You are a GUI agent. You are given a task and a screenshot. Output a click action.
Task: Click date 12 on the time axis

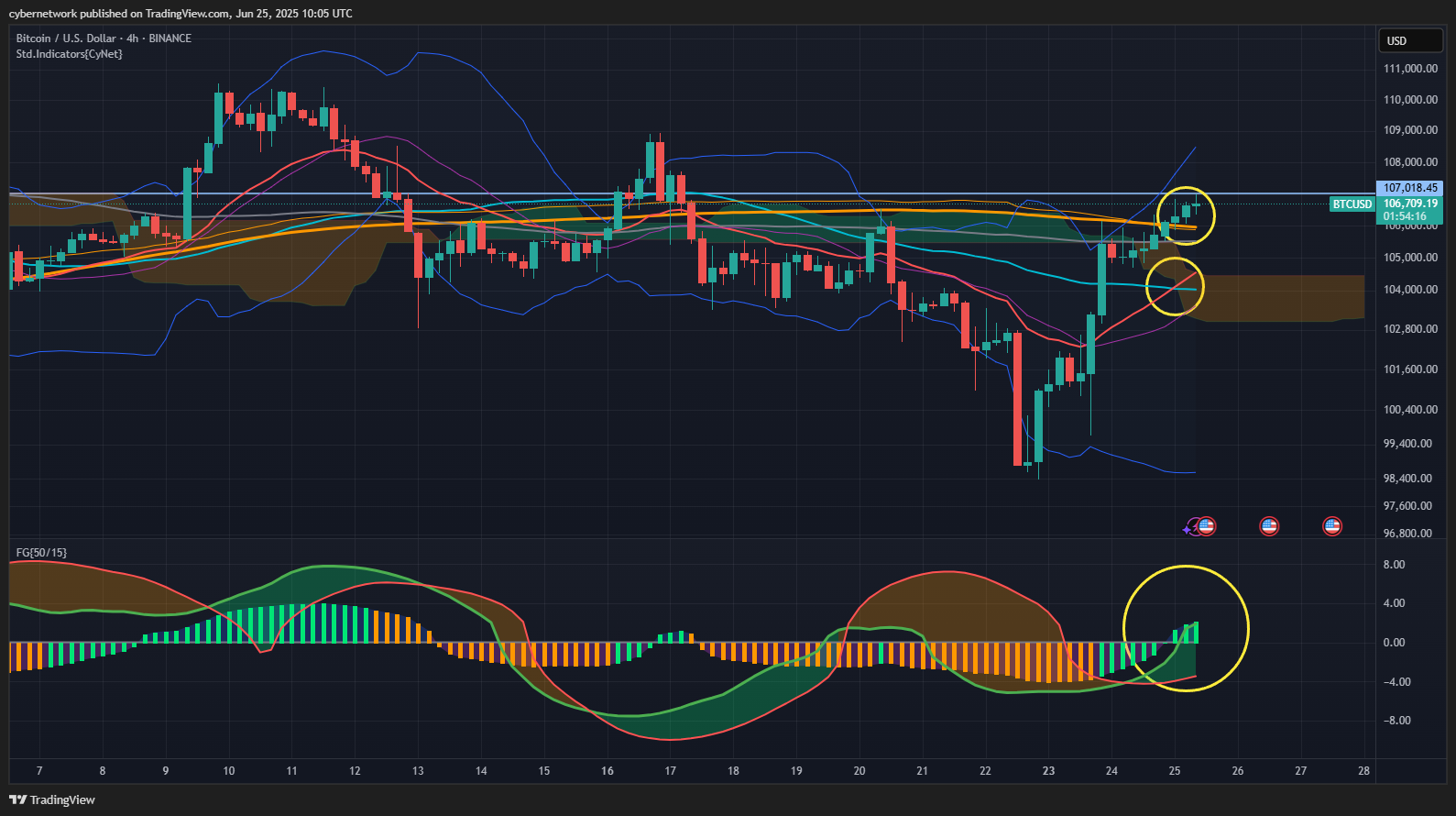(x=355, y=771)
